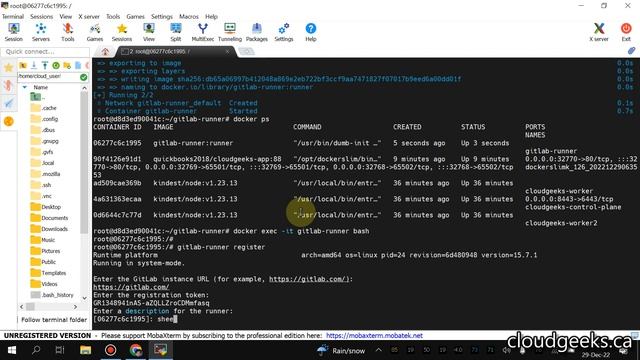This screenshot has height=360, width=640.
Task: Select the Split toolbar icon
Action: [x=176, y=32]
